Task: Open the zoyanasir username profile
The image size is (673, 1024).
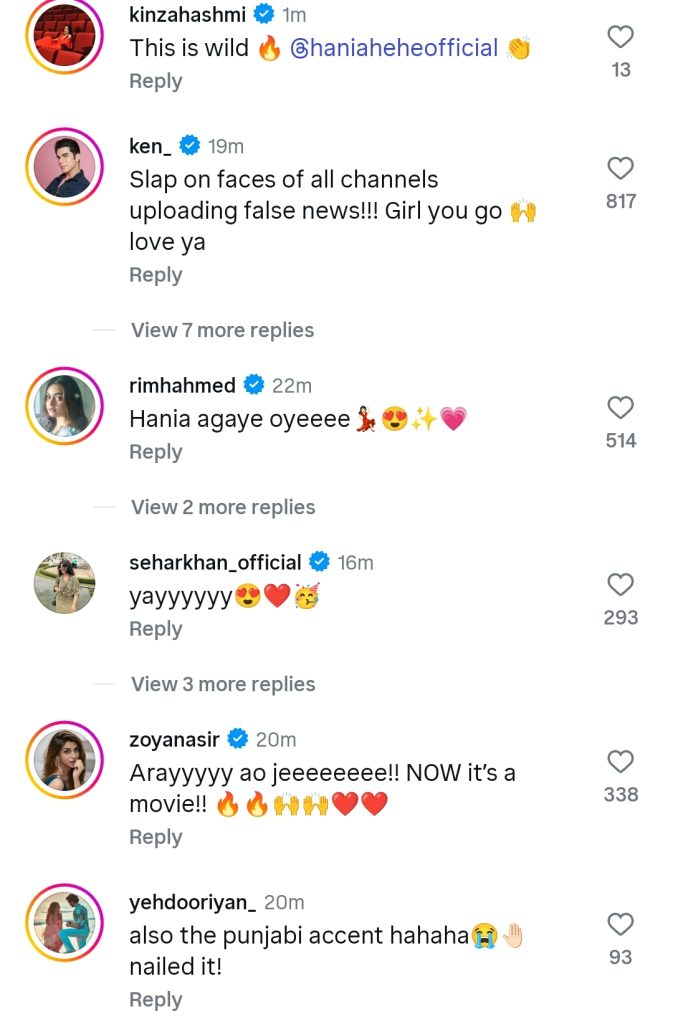Action: (174, 739)
